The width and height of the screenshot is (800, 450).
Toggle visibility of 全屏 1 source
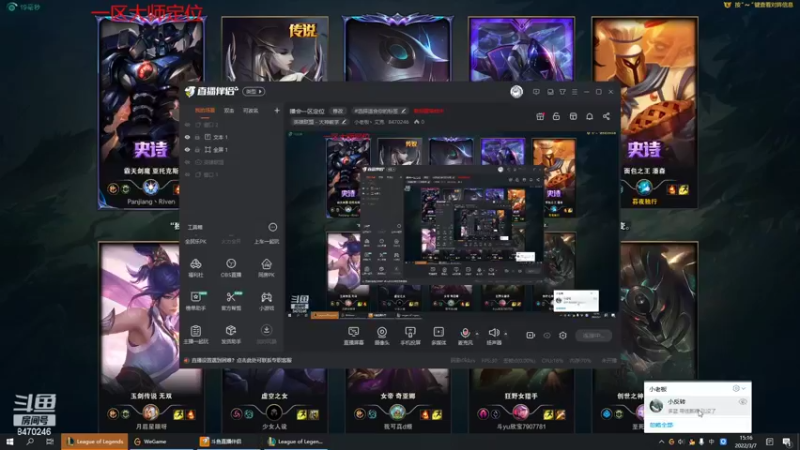[187, 150]
